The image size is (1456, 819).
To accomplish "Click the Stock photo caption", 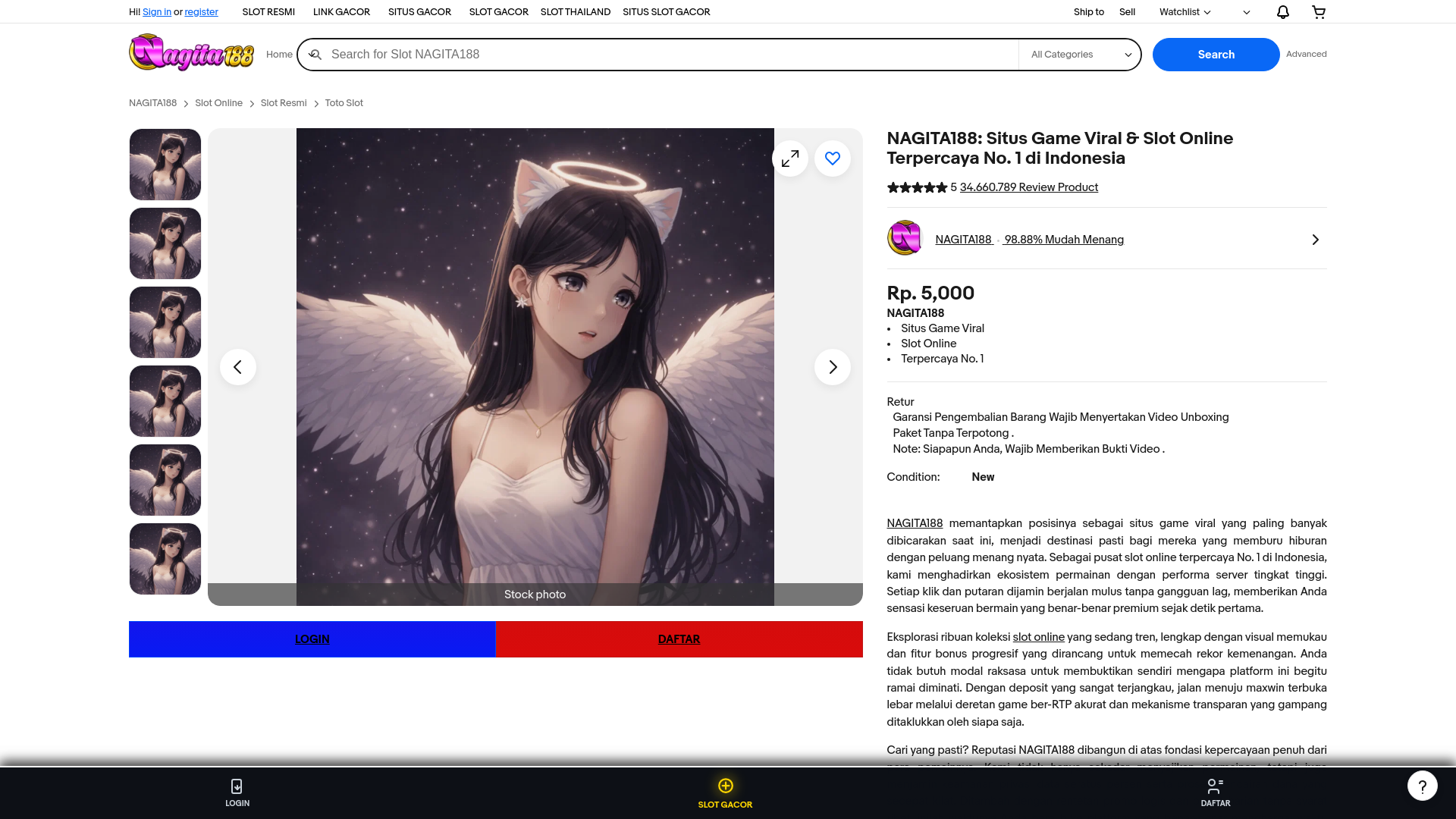I will (x=535, y=595).
